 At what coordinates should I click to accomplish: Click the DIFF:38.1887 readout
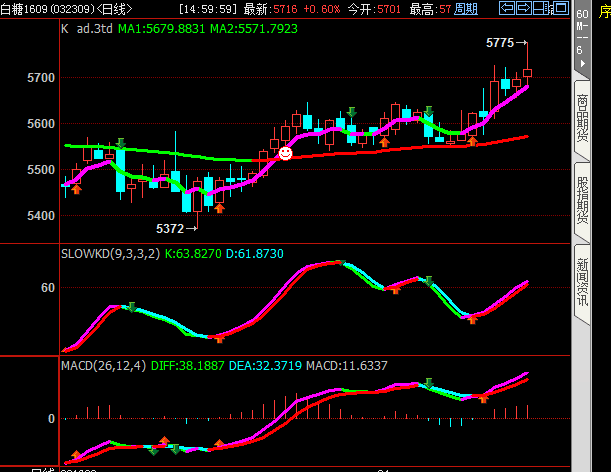click(187, 366)
